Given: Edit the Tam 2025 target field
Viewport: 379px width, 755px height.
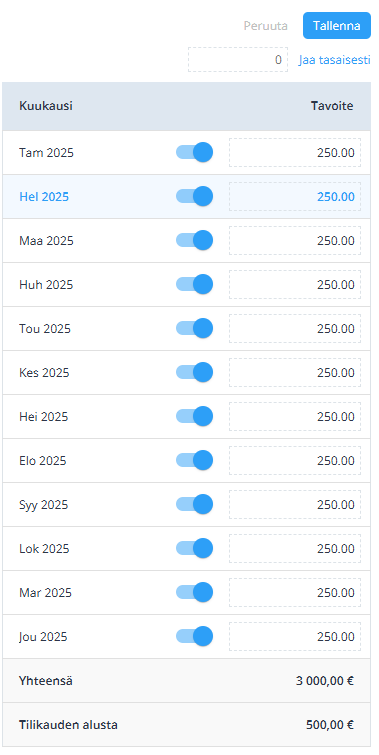Looking at the screenshot, I should [295, 153].
